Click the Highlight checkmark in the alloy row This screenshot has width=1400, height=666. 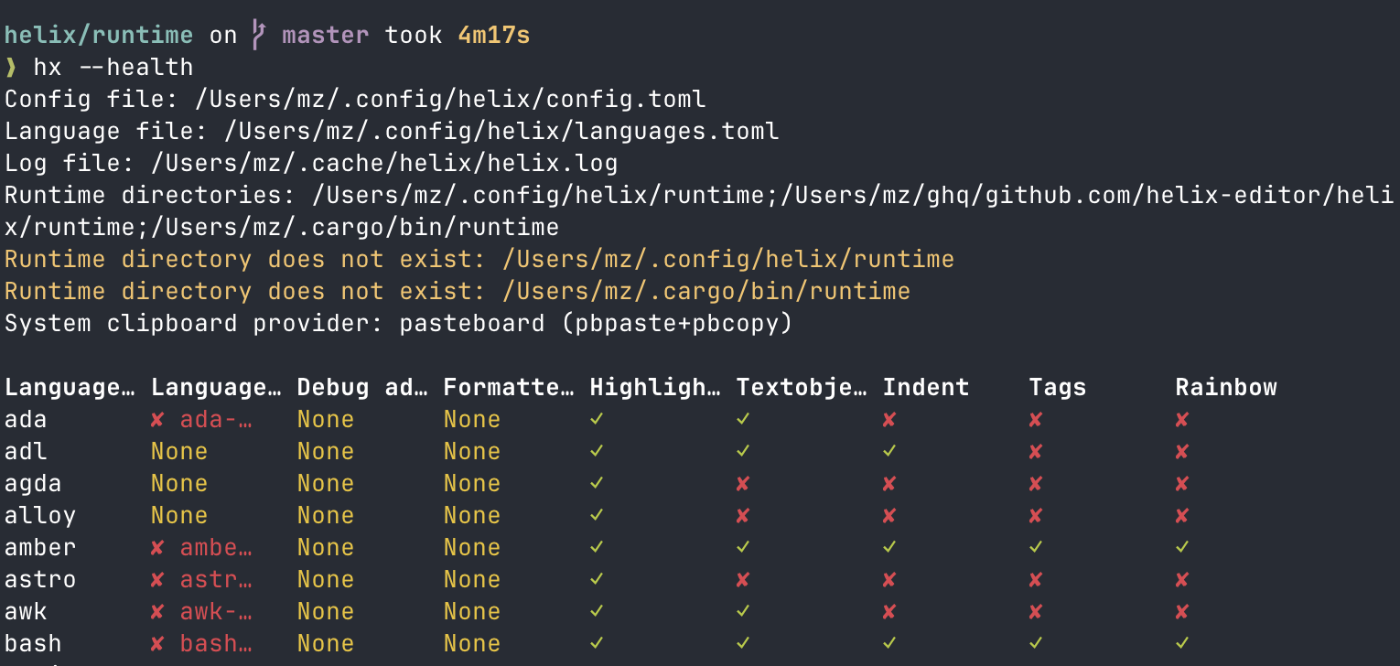pyautogui.click(x=597, y=516)
